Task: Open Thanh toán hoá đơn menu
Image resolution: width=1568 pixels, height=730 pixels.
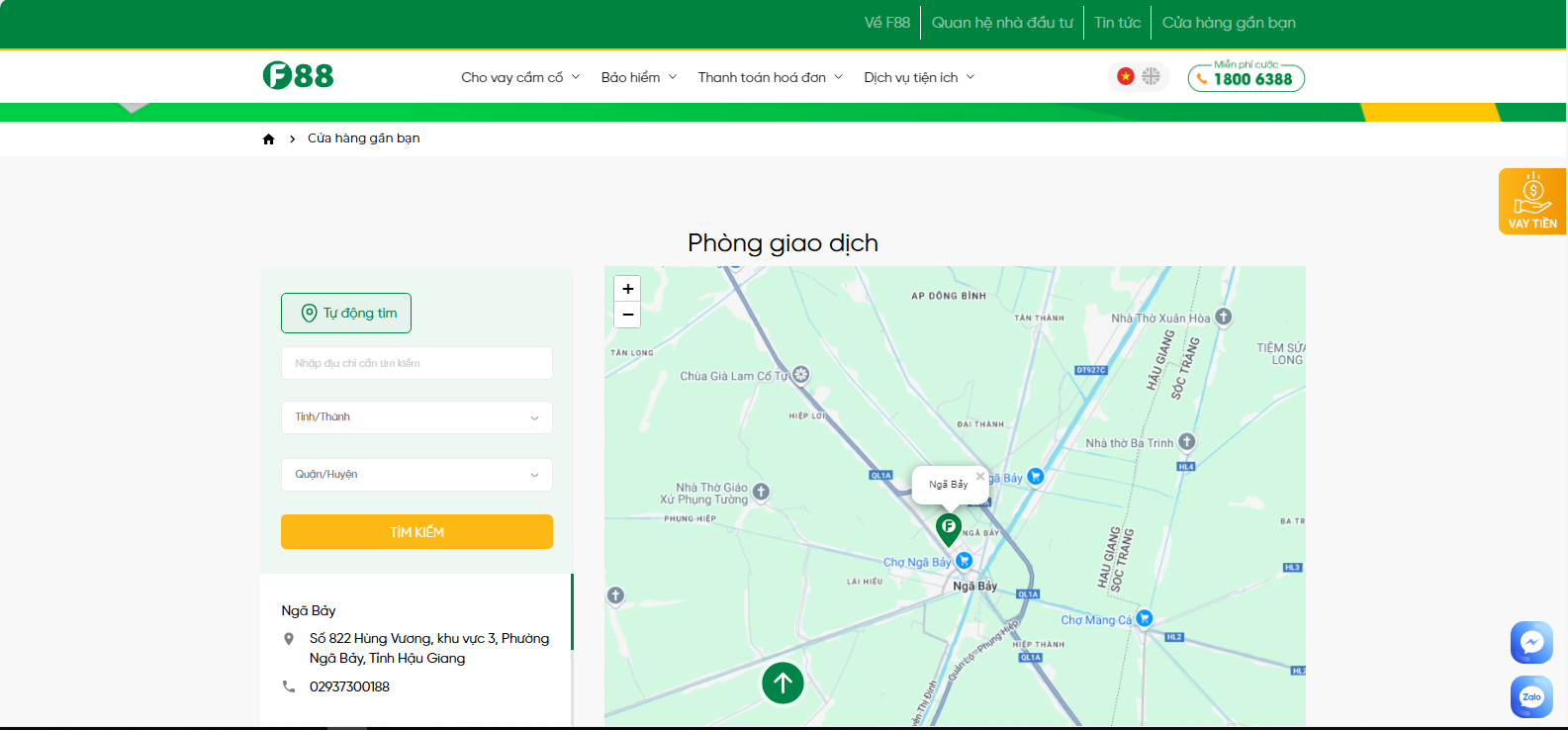Action: (771, 77)
